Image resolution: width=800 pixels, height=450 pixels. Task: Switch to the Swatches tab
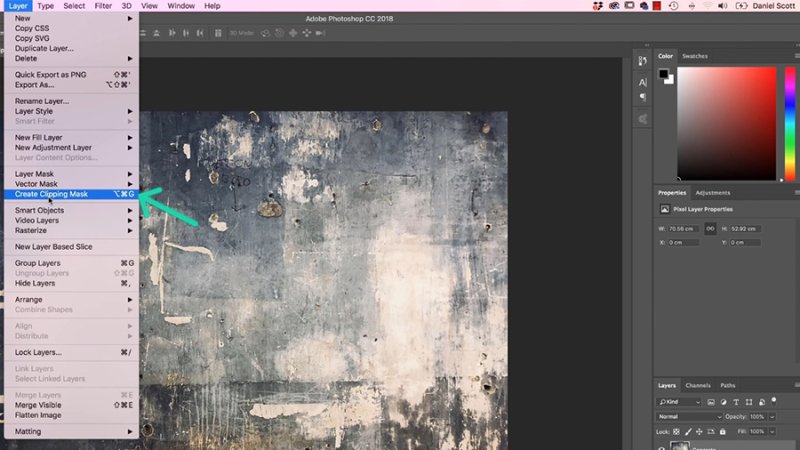click(694, 56)
